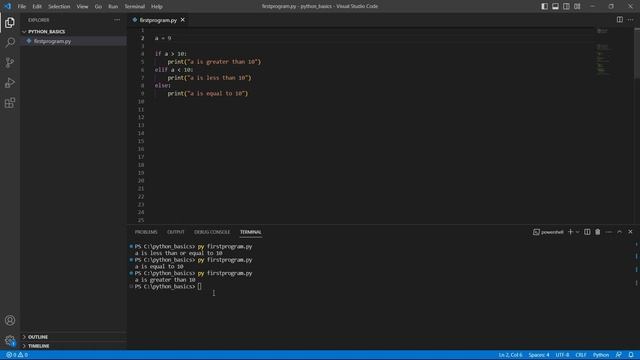Open the Go menu
The height and width of the screenshot is (360, 640).
click(x=98, y=7)
